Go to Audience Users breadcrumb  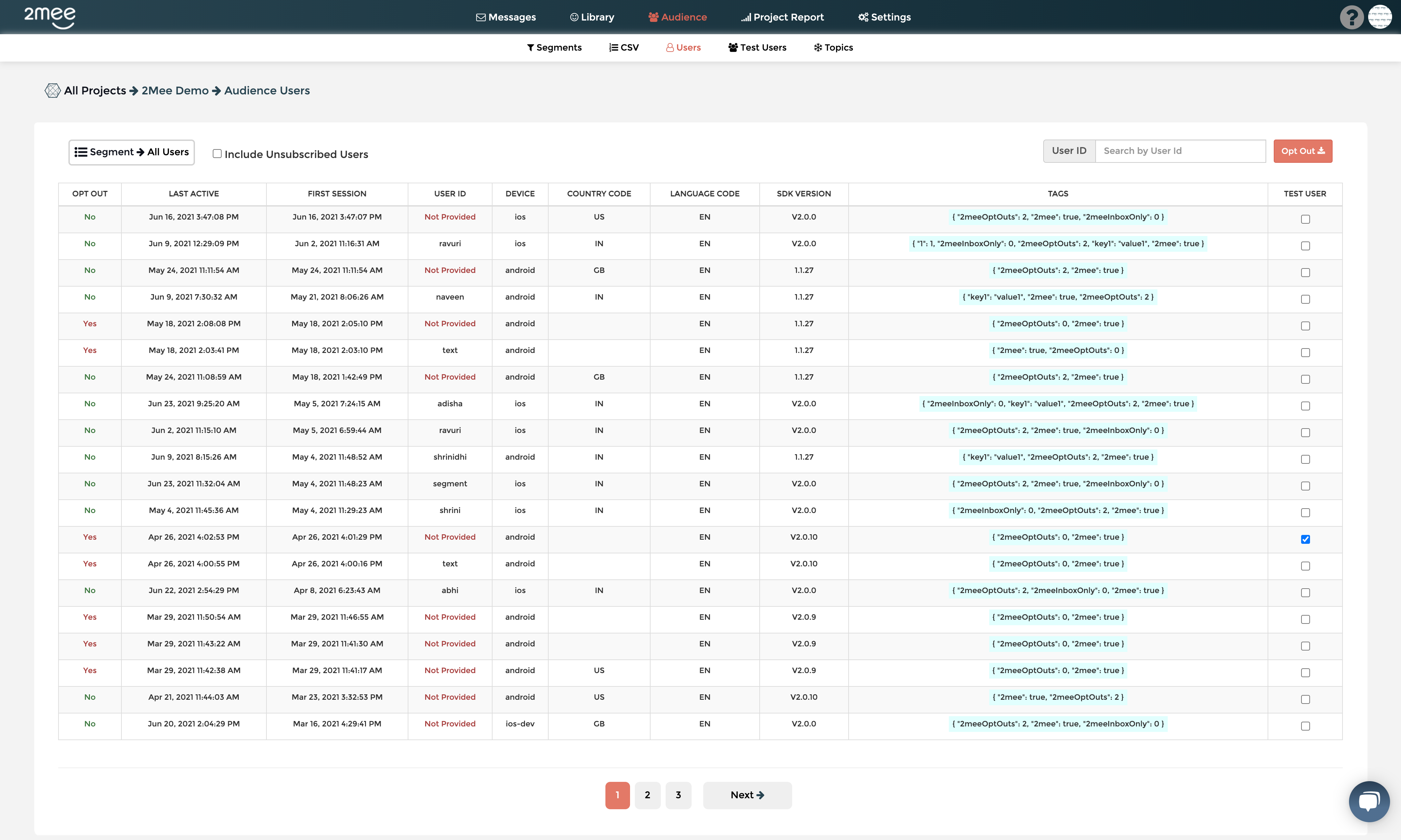[267, 91]
